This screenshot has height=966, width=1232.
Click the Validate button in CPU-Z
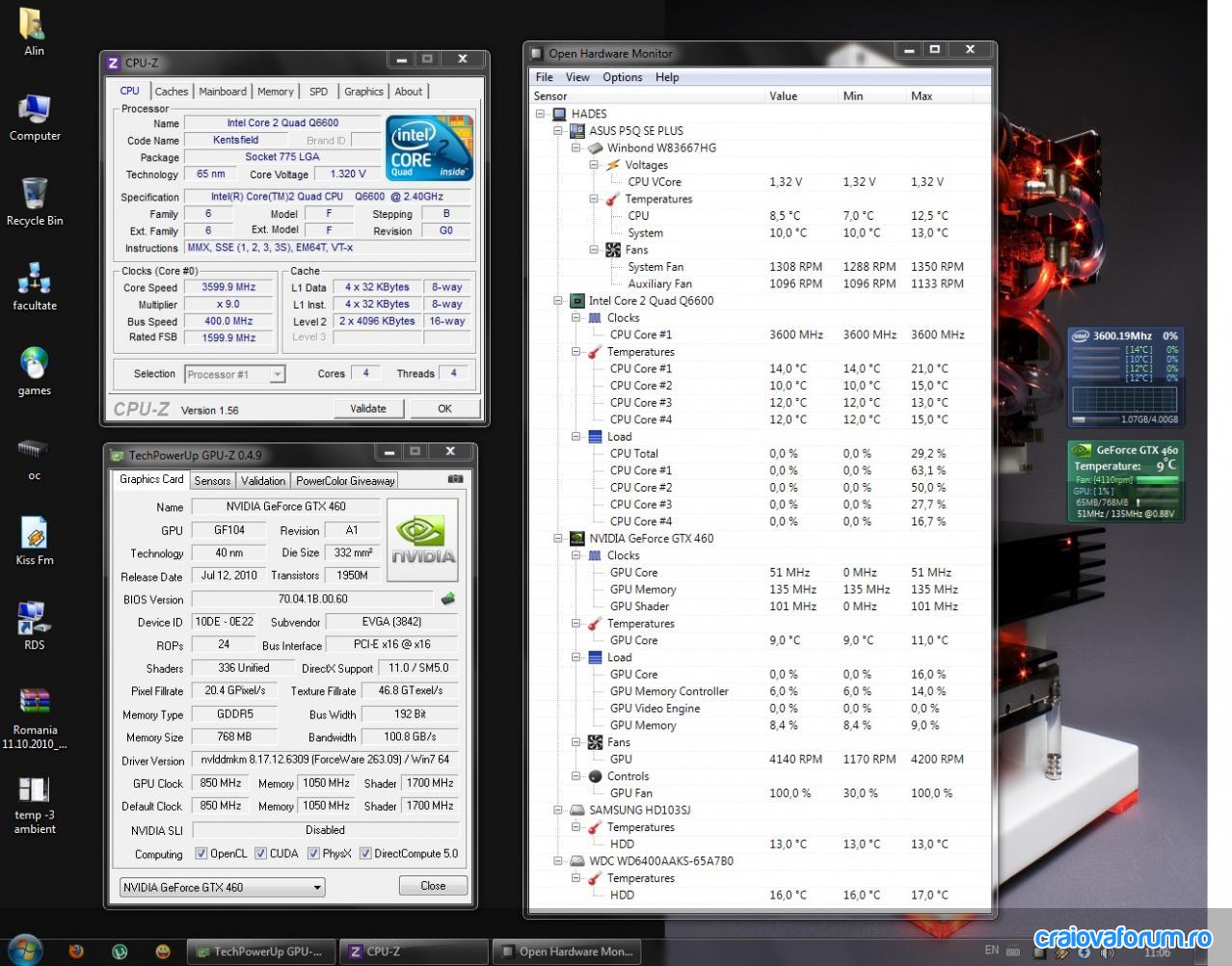(x=368, y=408)
